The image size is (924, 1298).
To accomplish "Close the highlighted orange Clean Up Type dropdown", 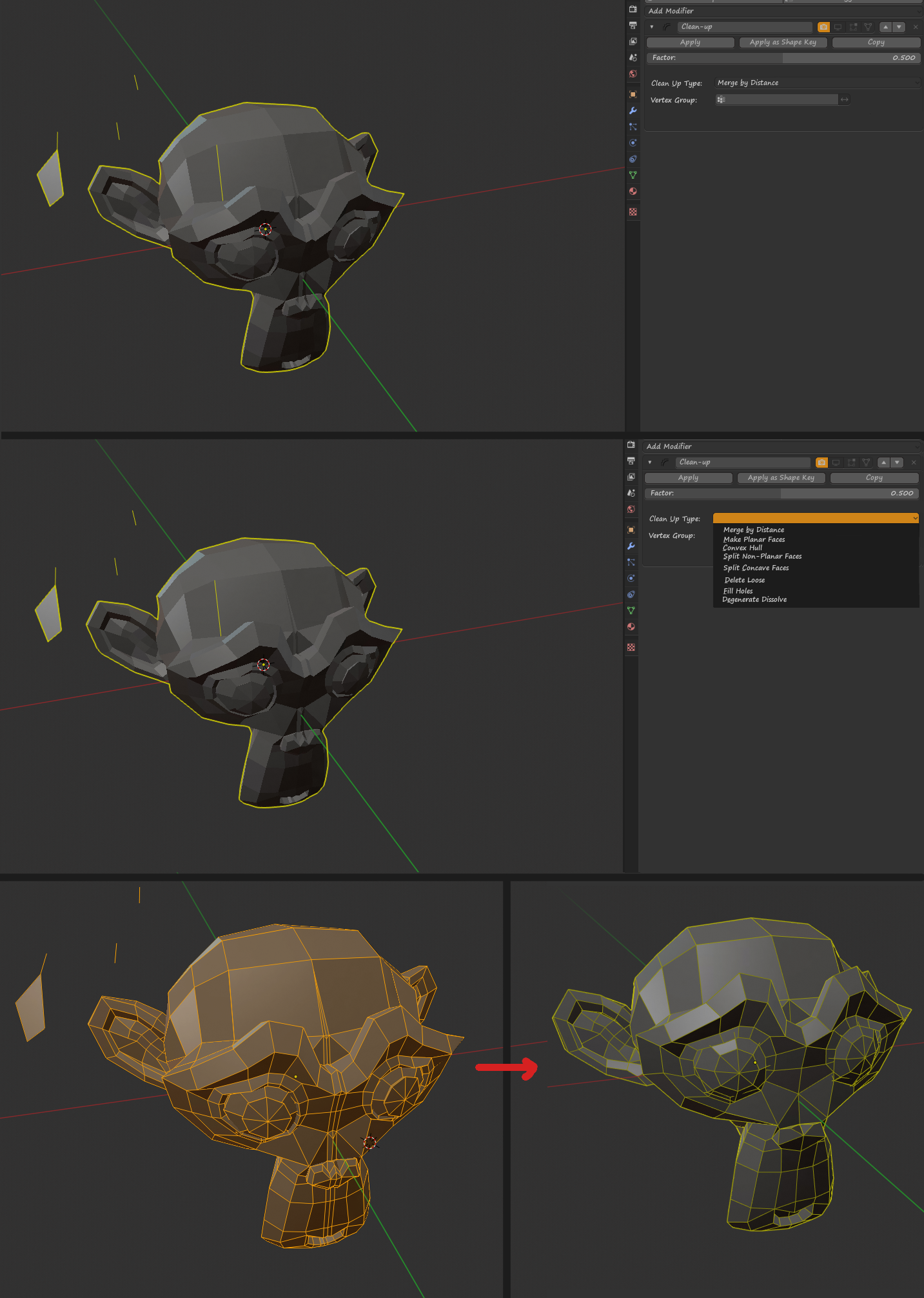I will pos(816,518).
